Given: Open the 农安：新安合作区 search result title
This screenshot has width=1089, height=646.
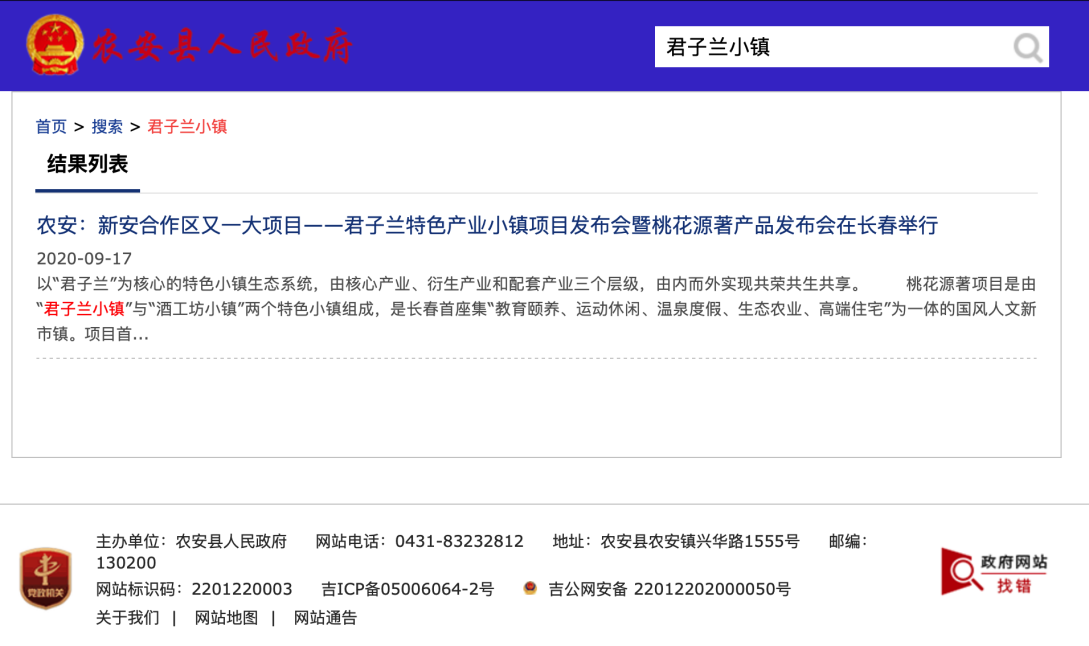Looking at the screenshot, I should pos(487,226).
